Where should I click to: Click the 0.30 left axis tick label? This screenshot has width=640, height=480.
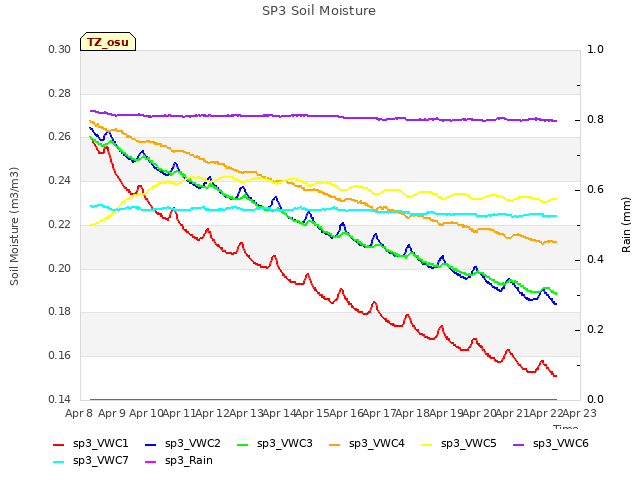point(60,49)
